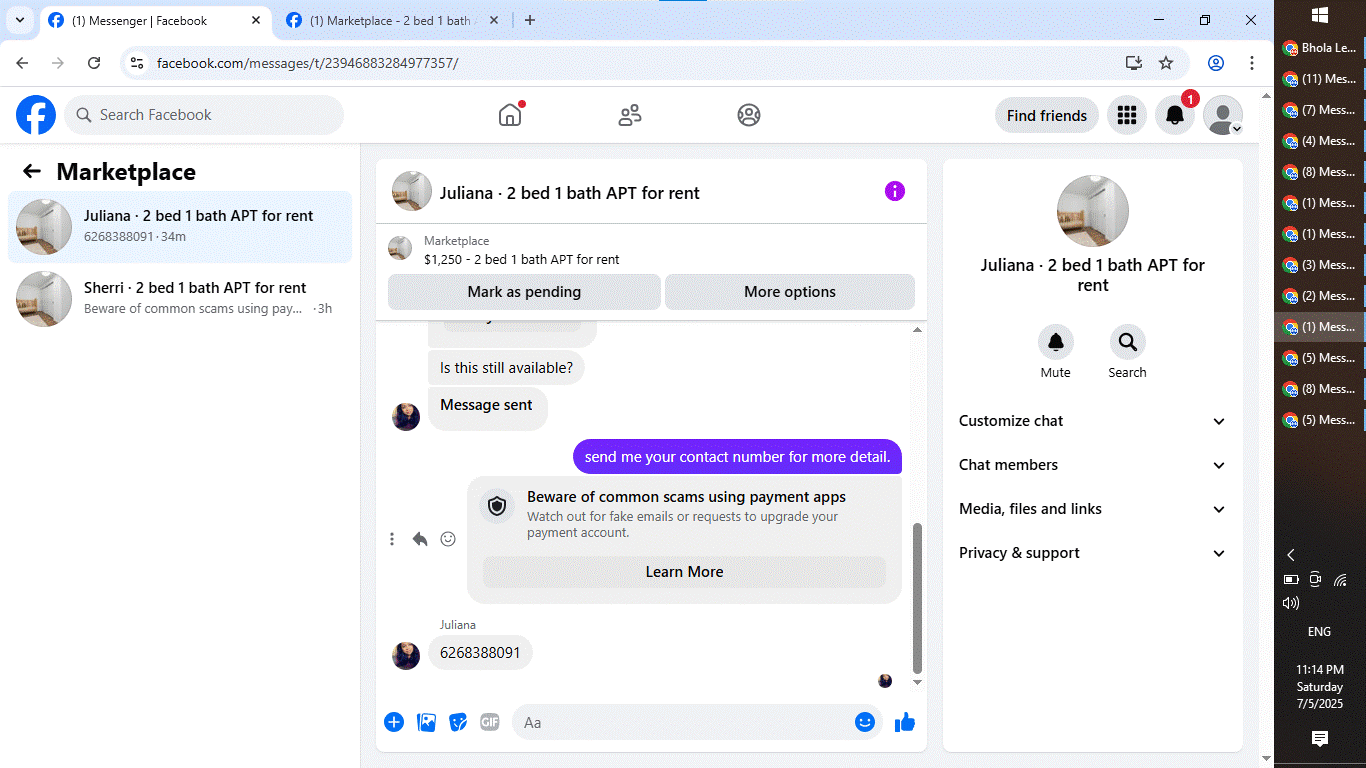Open Chrome profile icon
This screenshot has width=1366, height=768.
(1216, 63)
